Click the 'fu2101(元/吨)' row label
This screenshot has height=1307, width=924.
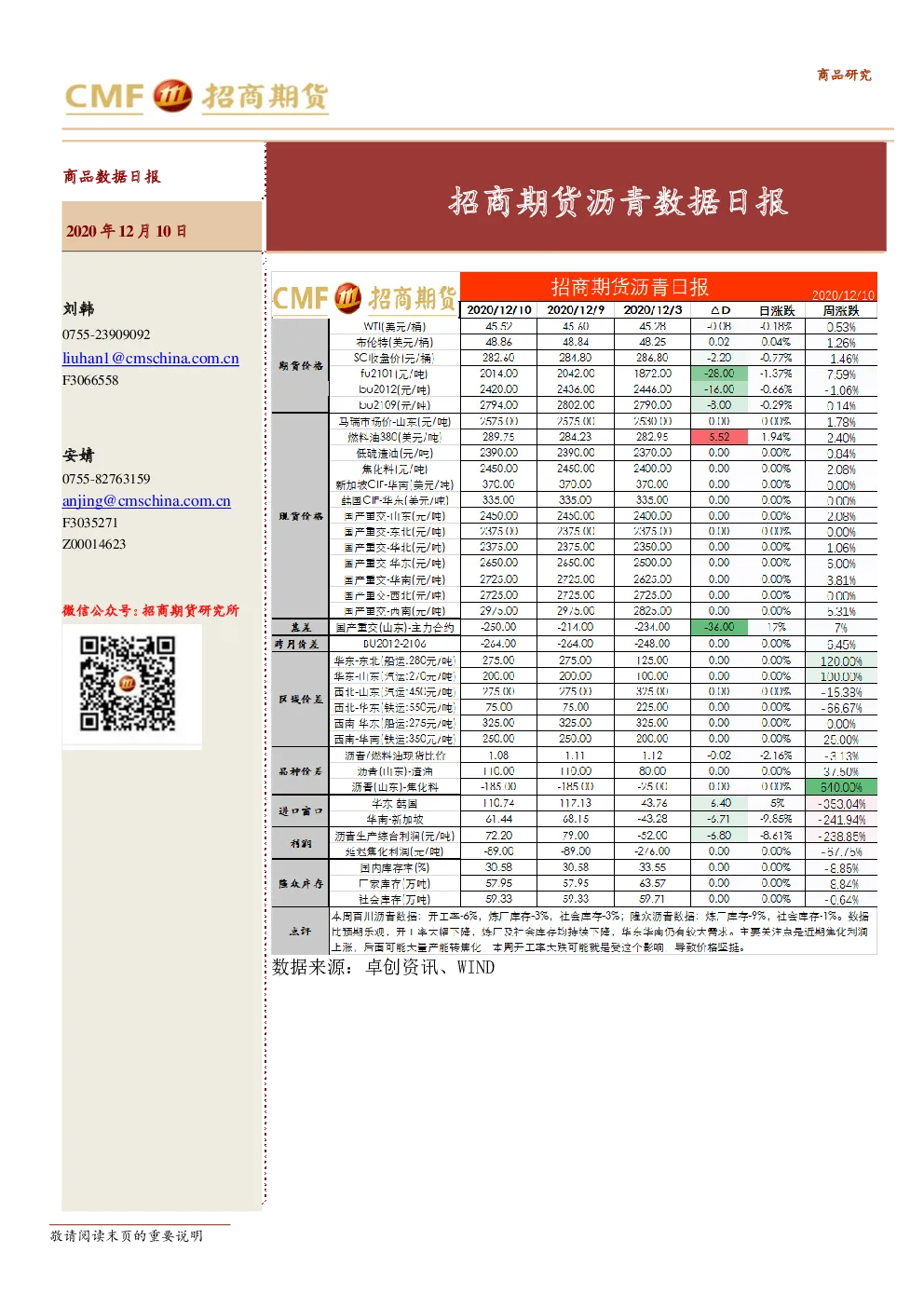(395, 374)
